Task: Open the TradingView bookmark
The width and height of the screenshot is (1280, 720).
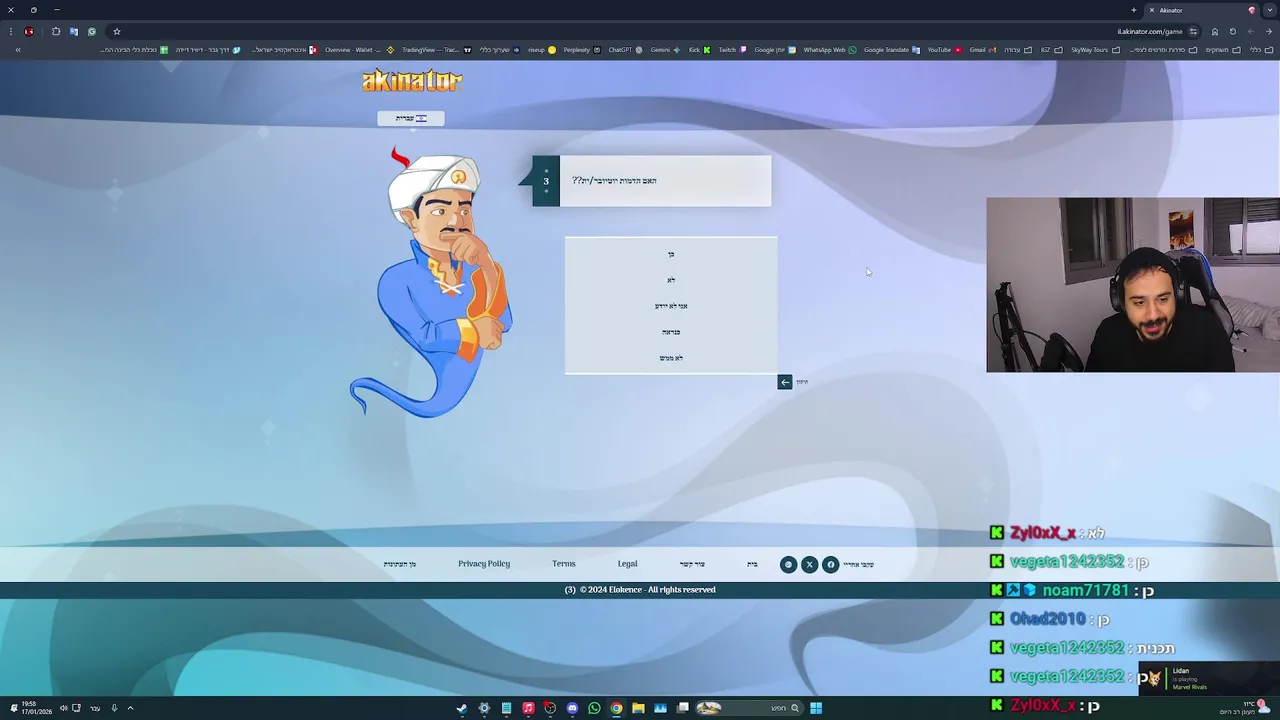Action: click(x=436, y=49)
